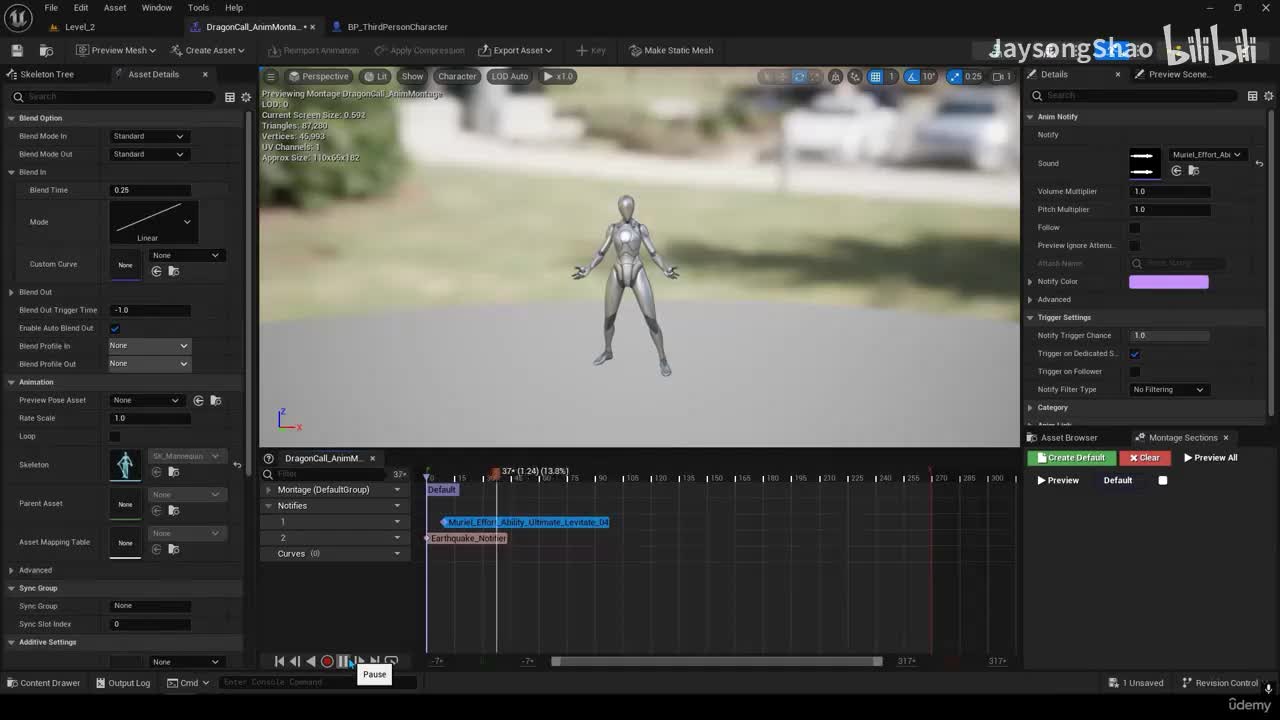Open the Blend Mode Out dropdown
This screenshot has height=720, width=1280.
pyautogui.click(x=148, y=154)
